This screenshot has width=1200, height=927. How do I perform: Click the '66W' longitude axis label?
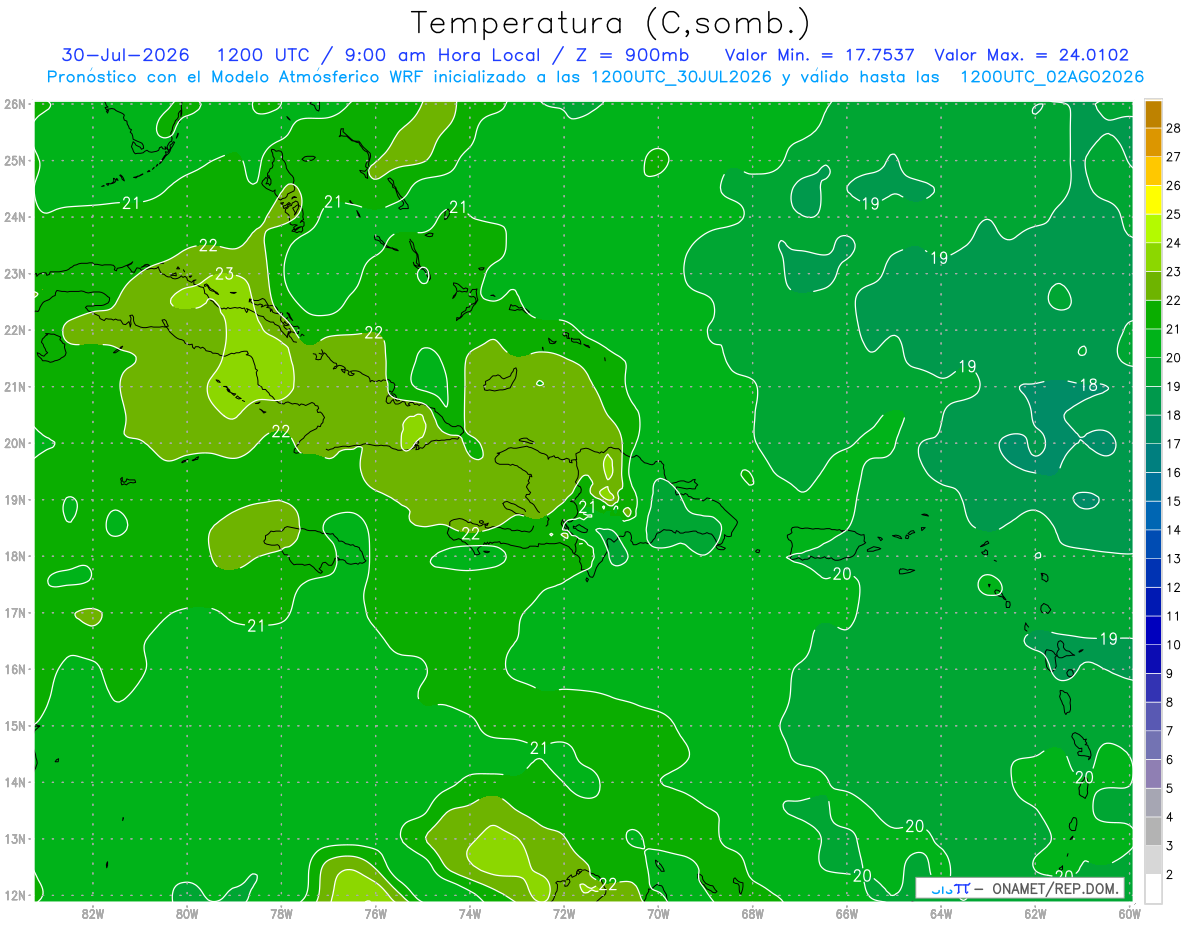point(846,913)
